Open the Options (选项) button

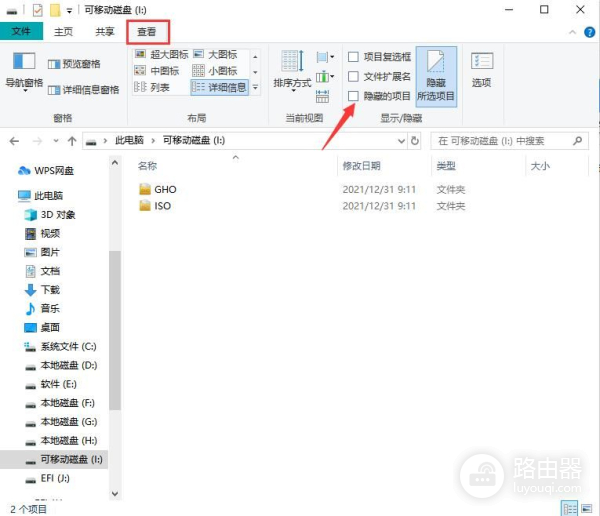point(481,70)
